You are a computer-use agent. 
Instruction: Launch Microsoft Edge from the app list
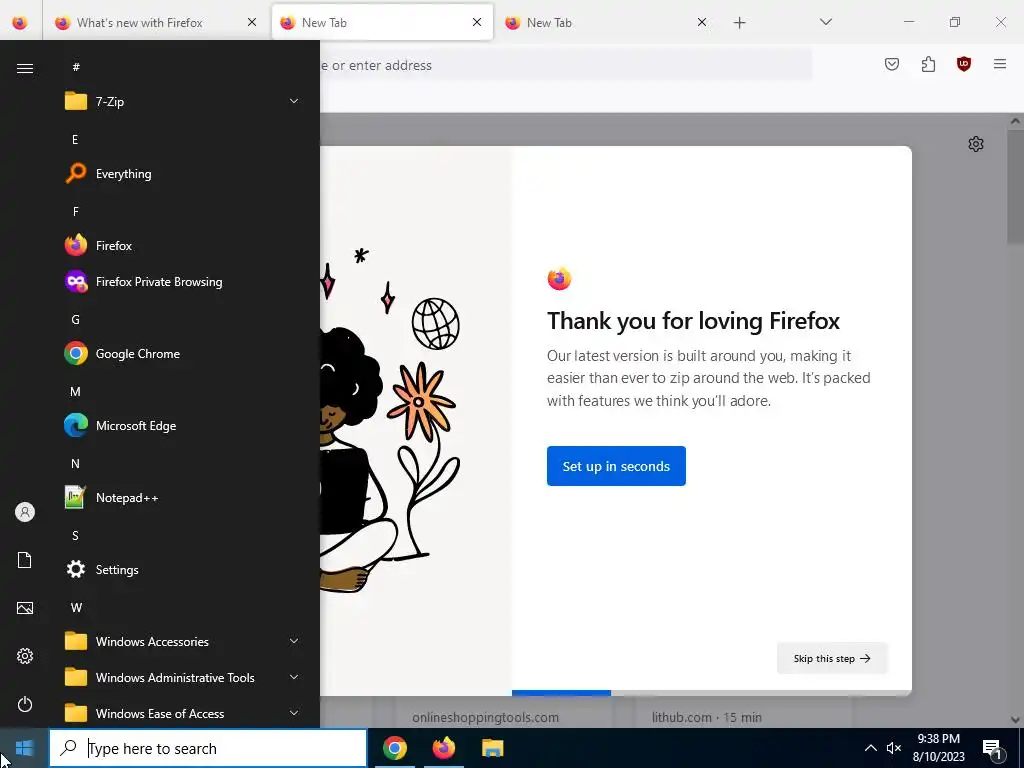click(183, 426)
